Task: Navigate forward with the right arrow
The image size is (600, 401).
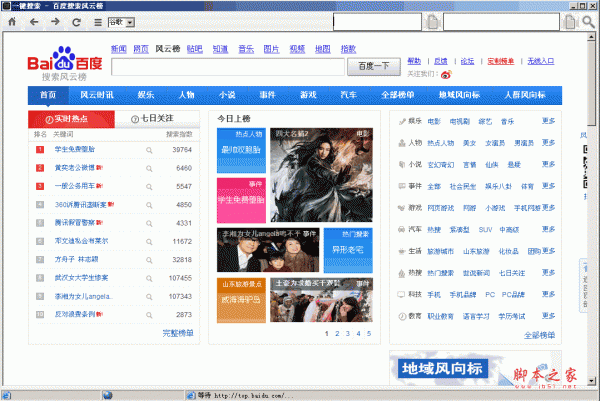Action: click(x=55, y=22)
